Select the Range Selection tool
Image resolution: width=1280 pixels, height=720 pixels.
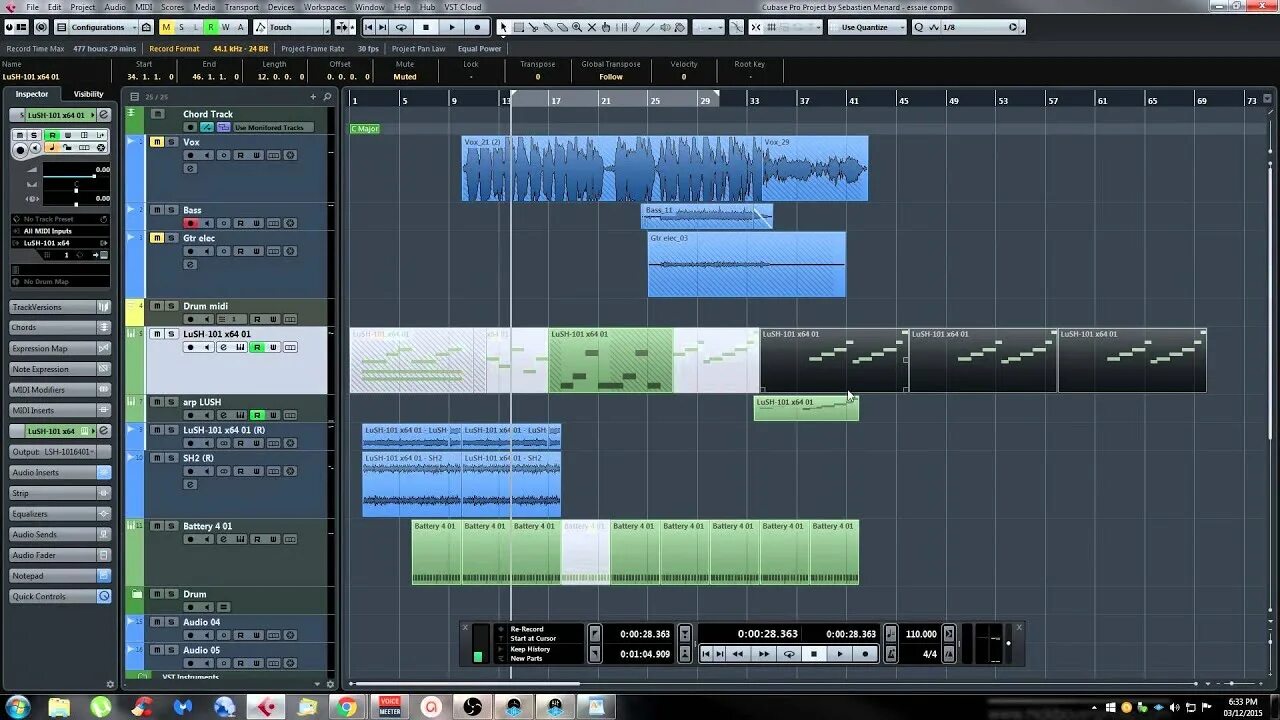click(518, 27)
